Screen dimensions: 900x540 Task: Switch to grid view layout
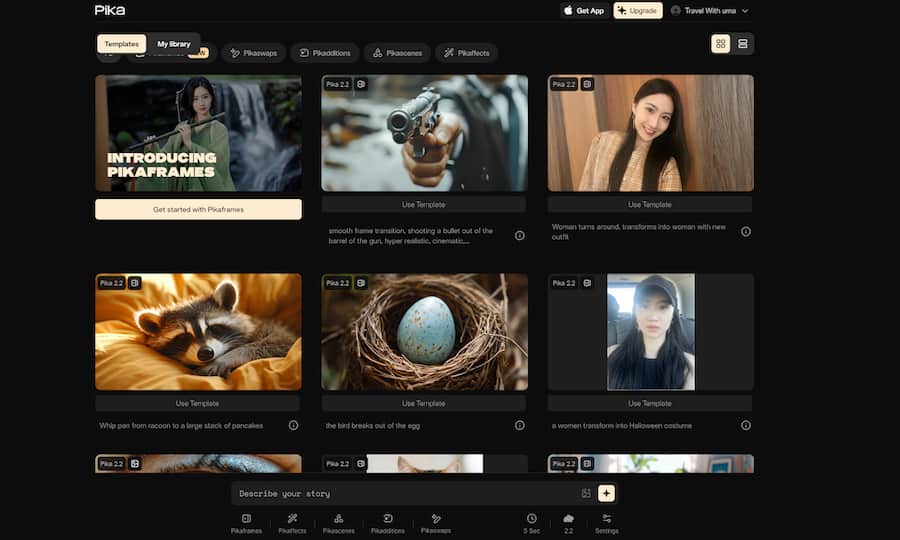720,44
